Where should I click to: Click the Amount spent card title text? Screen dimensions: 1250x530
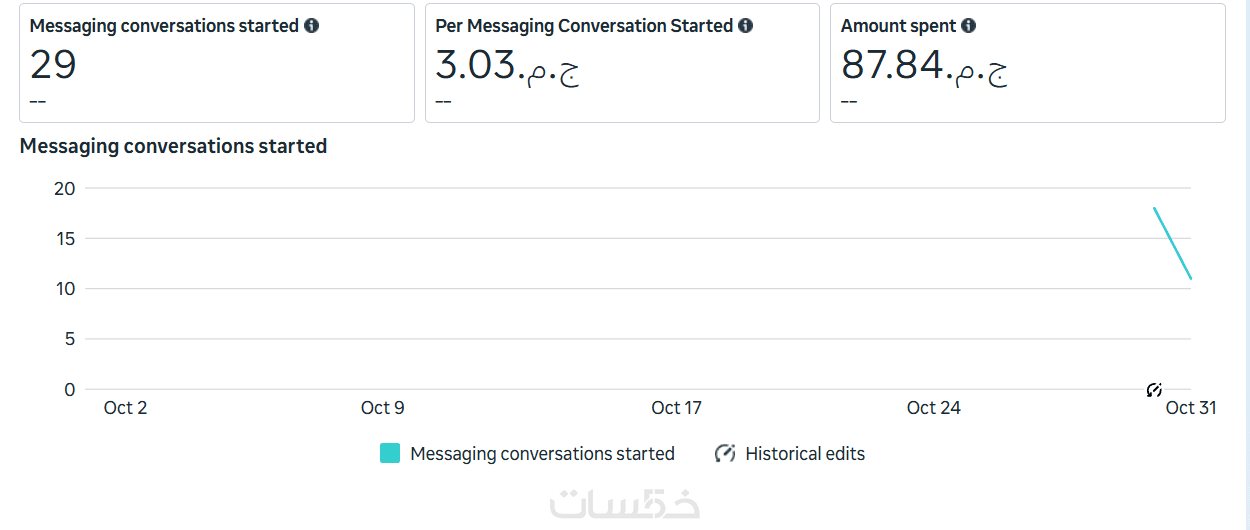898,26
